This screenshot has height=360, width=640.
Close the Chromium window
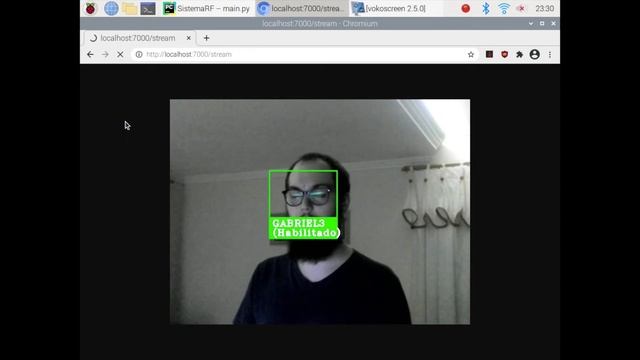pos(553,24)
